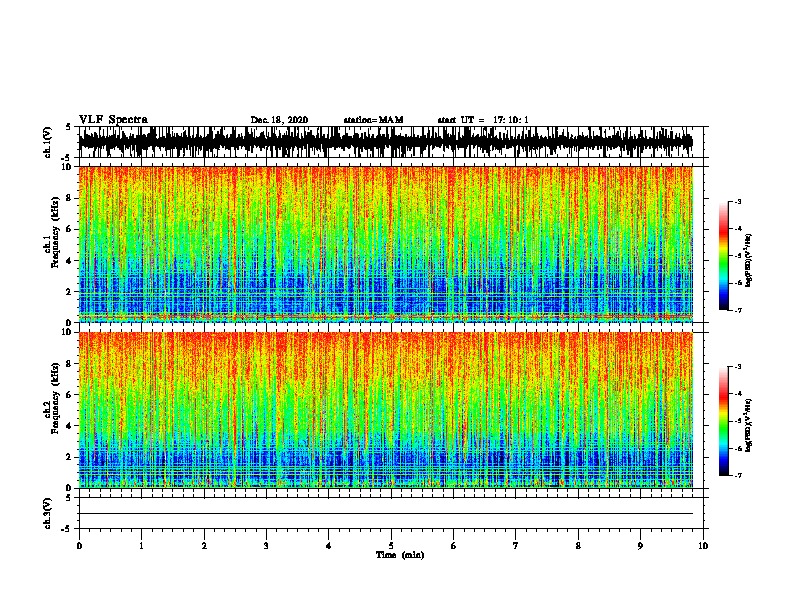Click time axis tick label "8"
This screenshot has width=792, height=612.
point(578,546)
